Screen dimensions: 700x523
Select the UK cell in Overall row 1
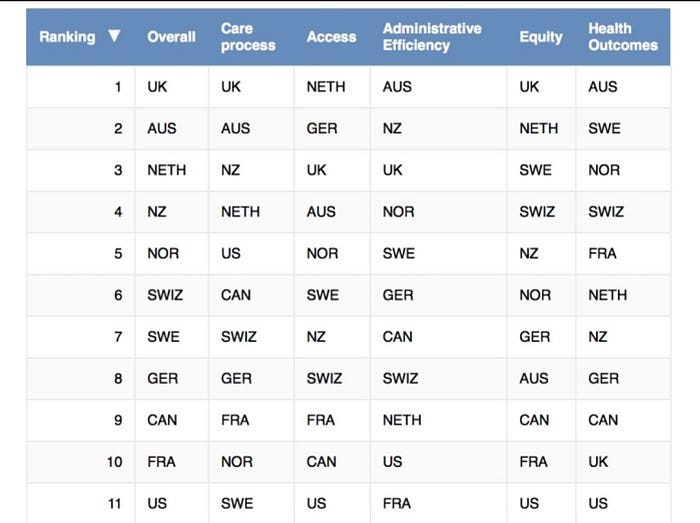(157, 87)
